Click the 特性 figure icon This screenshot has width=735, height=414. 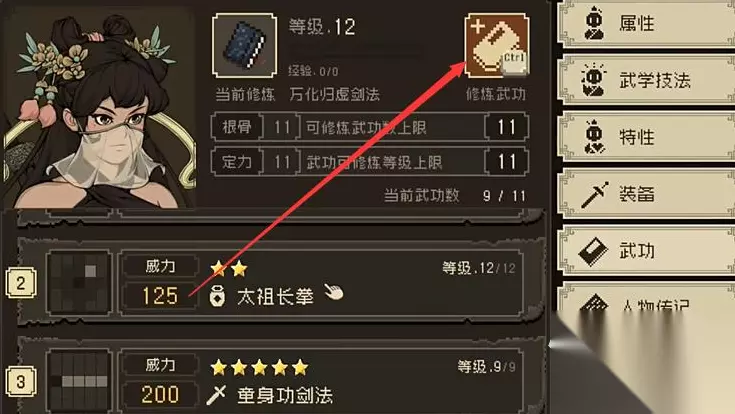tap(594, 136)
